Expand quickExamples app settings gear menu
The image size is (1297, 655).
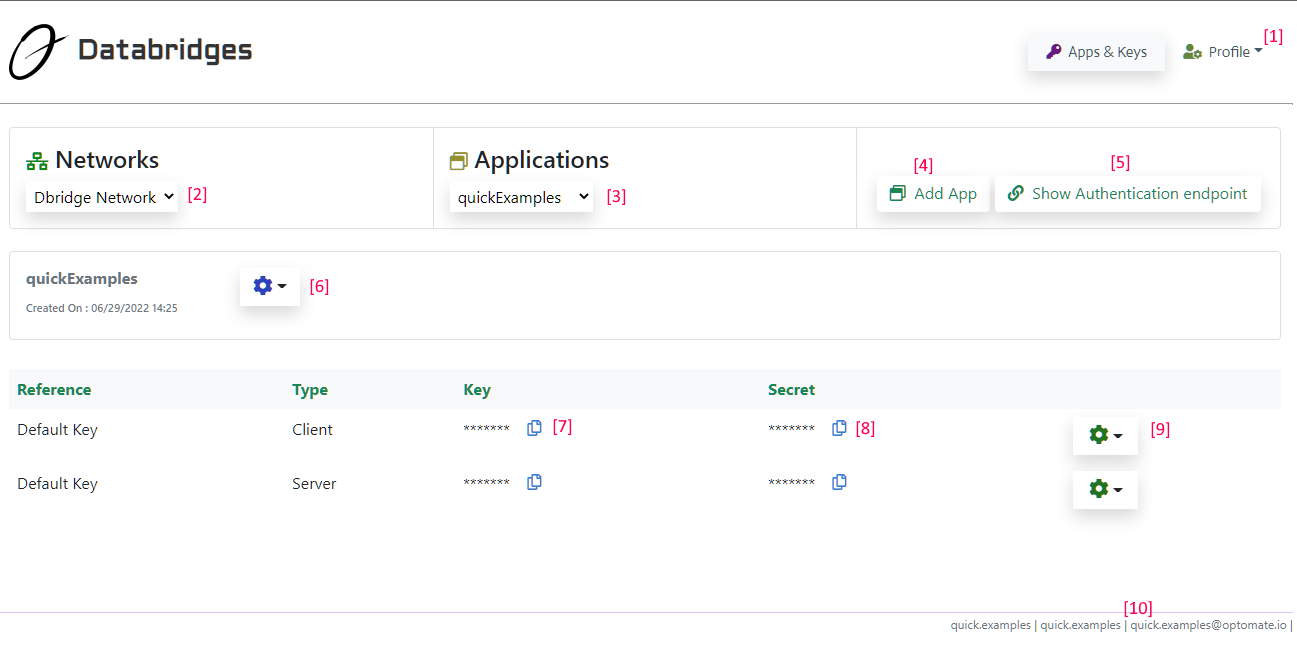tap(270, 286)
